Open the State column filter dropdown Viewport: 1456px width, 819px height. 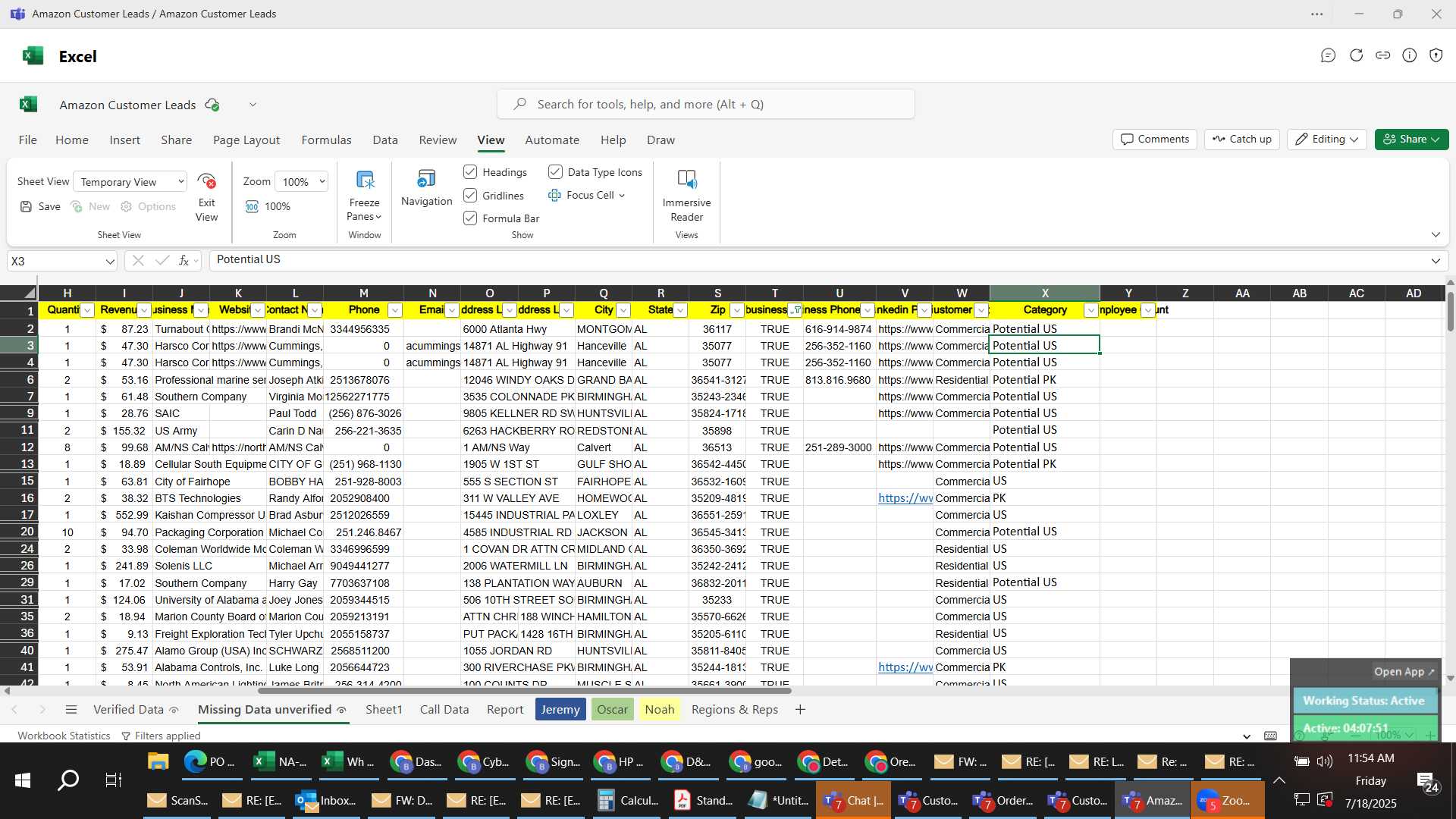(x=680, y=310)
